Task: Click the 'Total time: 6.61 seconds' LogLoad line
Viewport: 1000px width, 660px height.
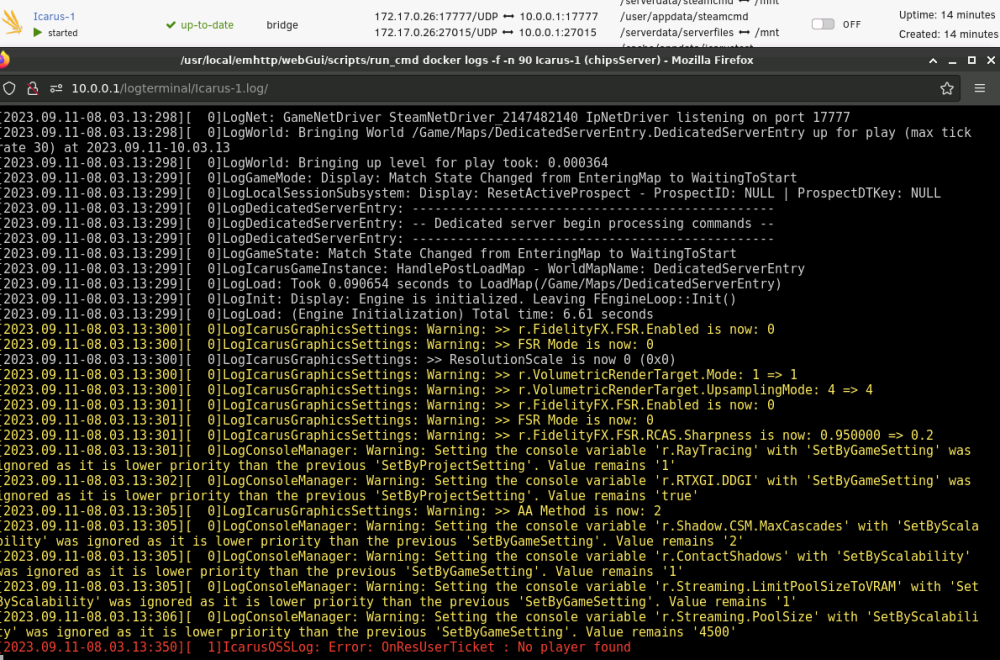Action: click(327, 314)
